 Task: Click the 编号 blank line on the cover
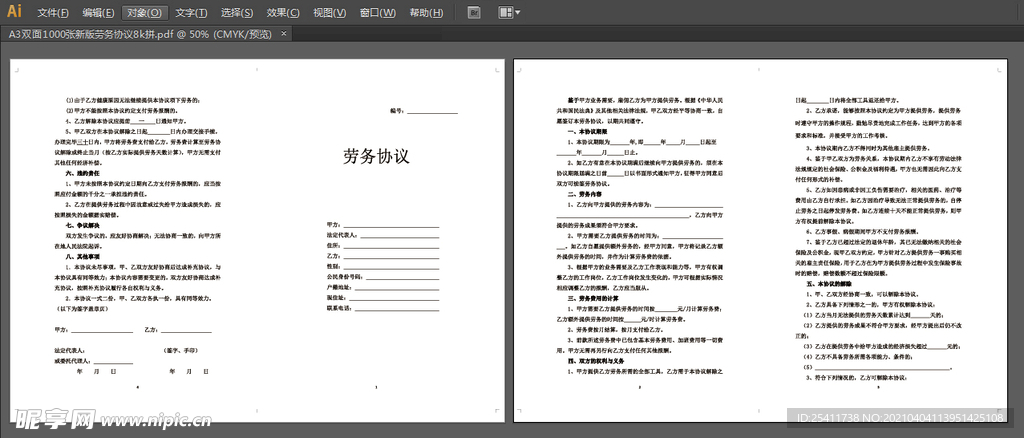[432, 112]
